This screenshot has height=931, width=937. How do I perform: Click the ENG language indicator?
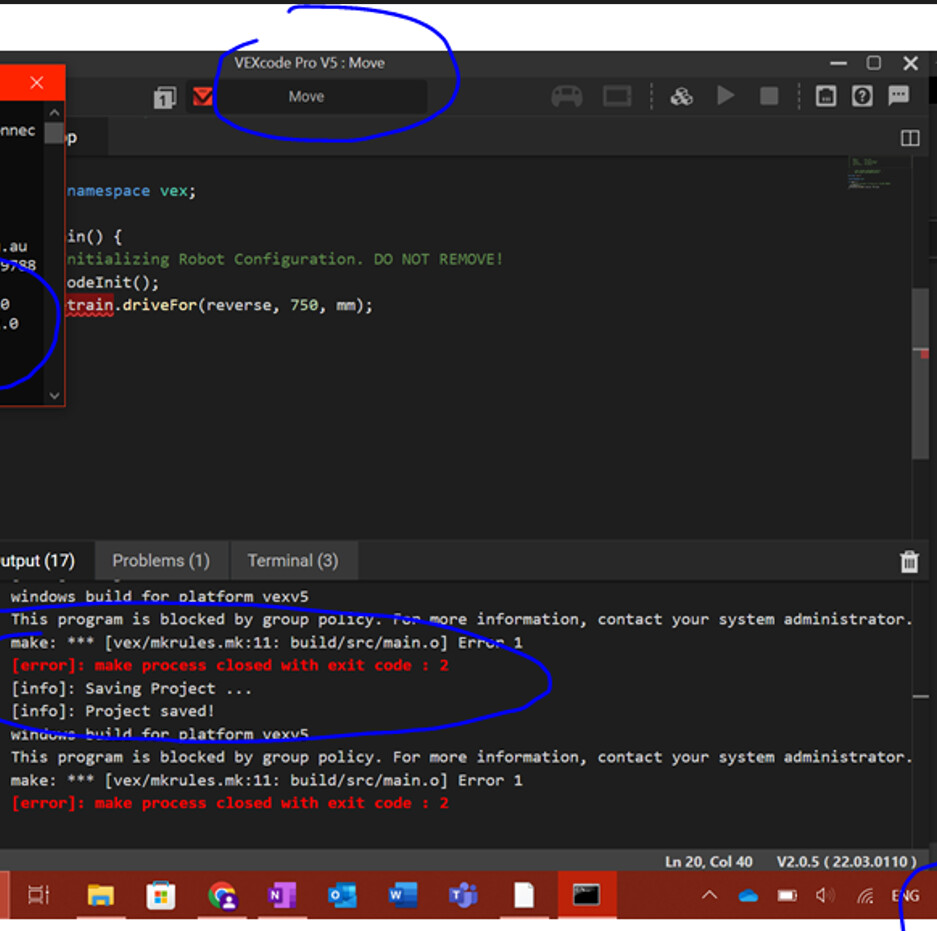pos(905,896)
